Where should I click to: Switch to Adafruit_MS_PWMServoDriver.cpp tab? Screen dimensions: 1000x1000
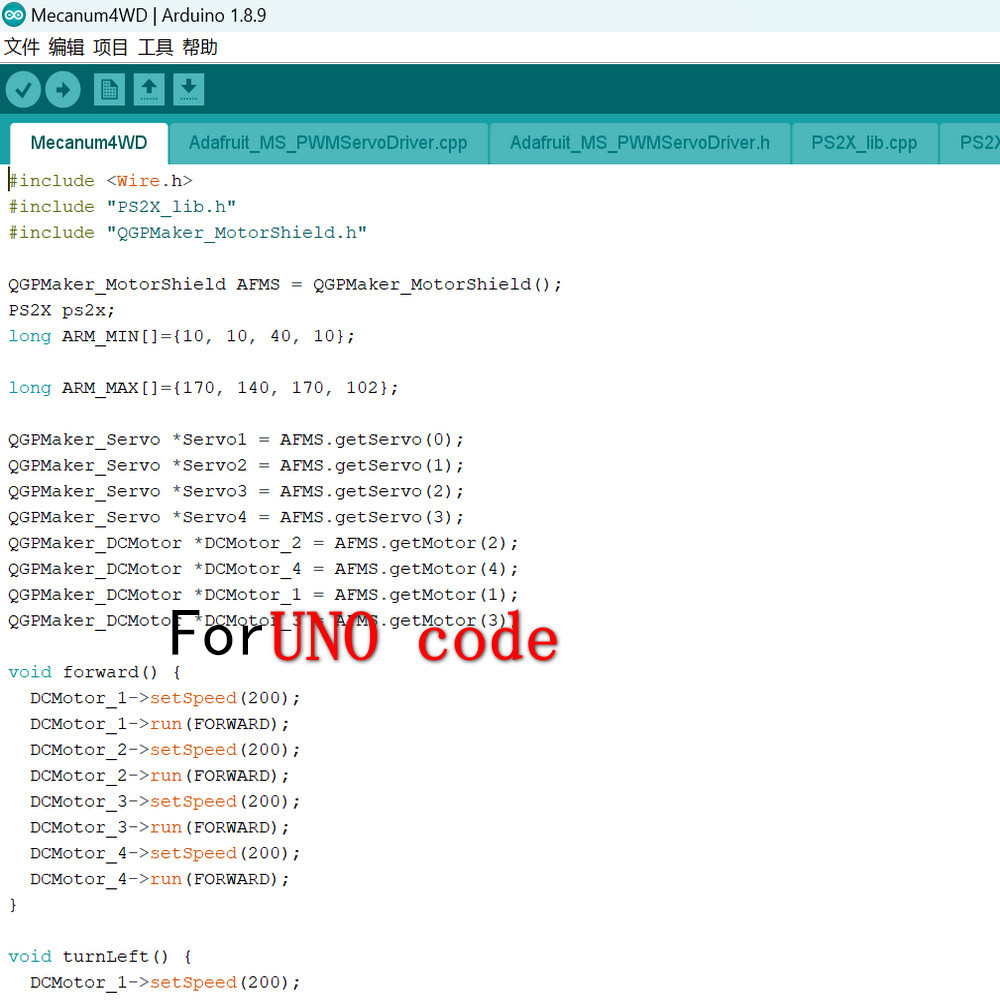tap(328, 143)
